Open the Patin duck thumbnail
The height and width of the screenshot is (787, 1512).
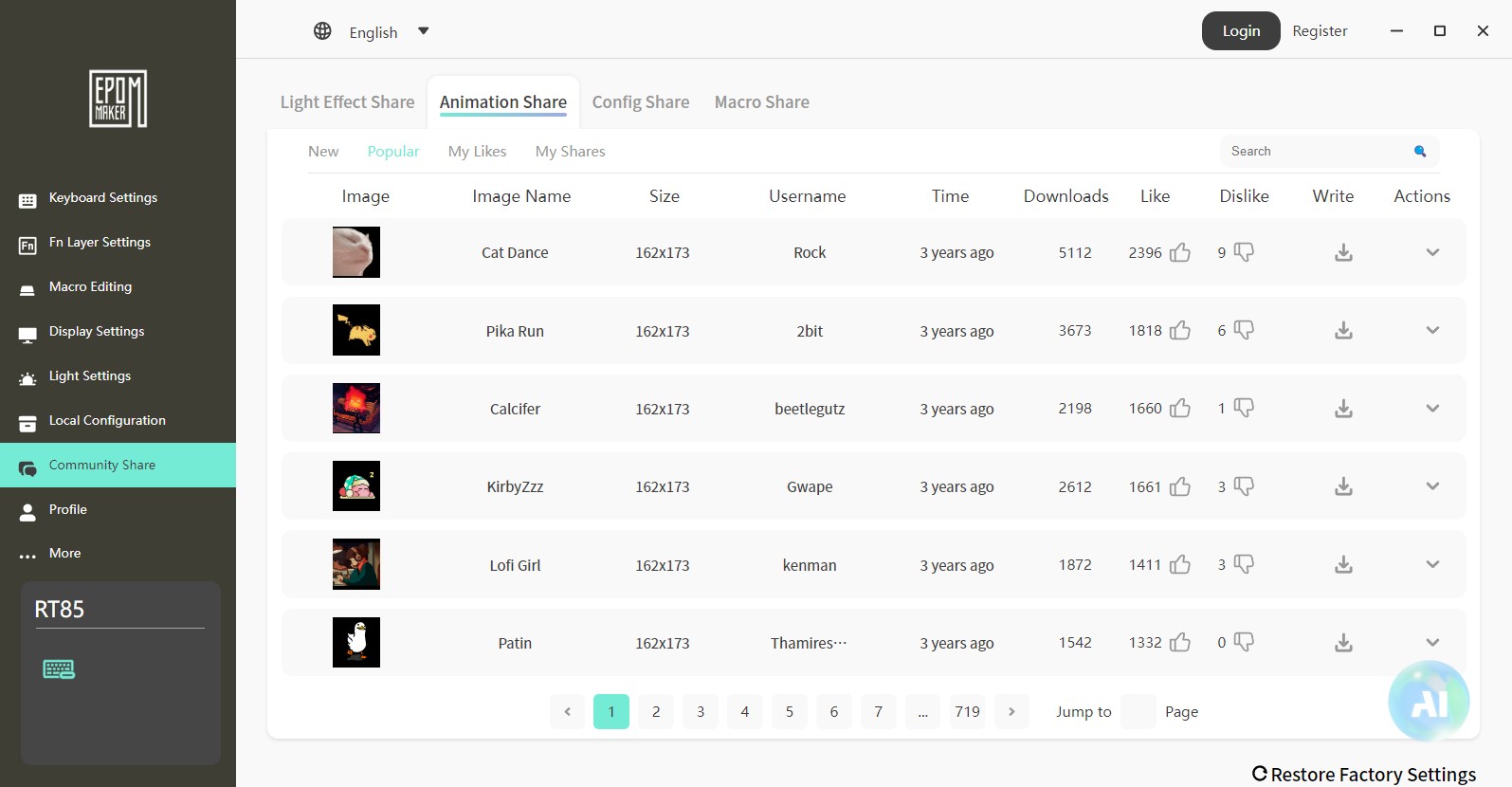(x=356, y=642)
